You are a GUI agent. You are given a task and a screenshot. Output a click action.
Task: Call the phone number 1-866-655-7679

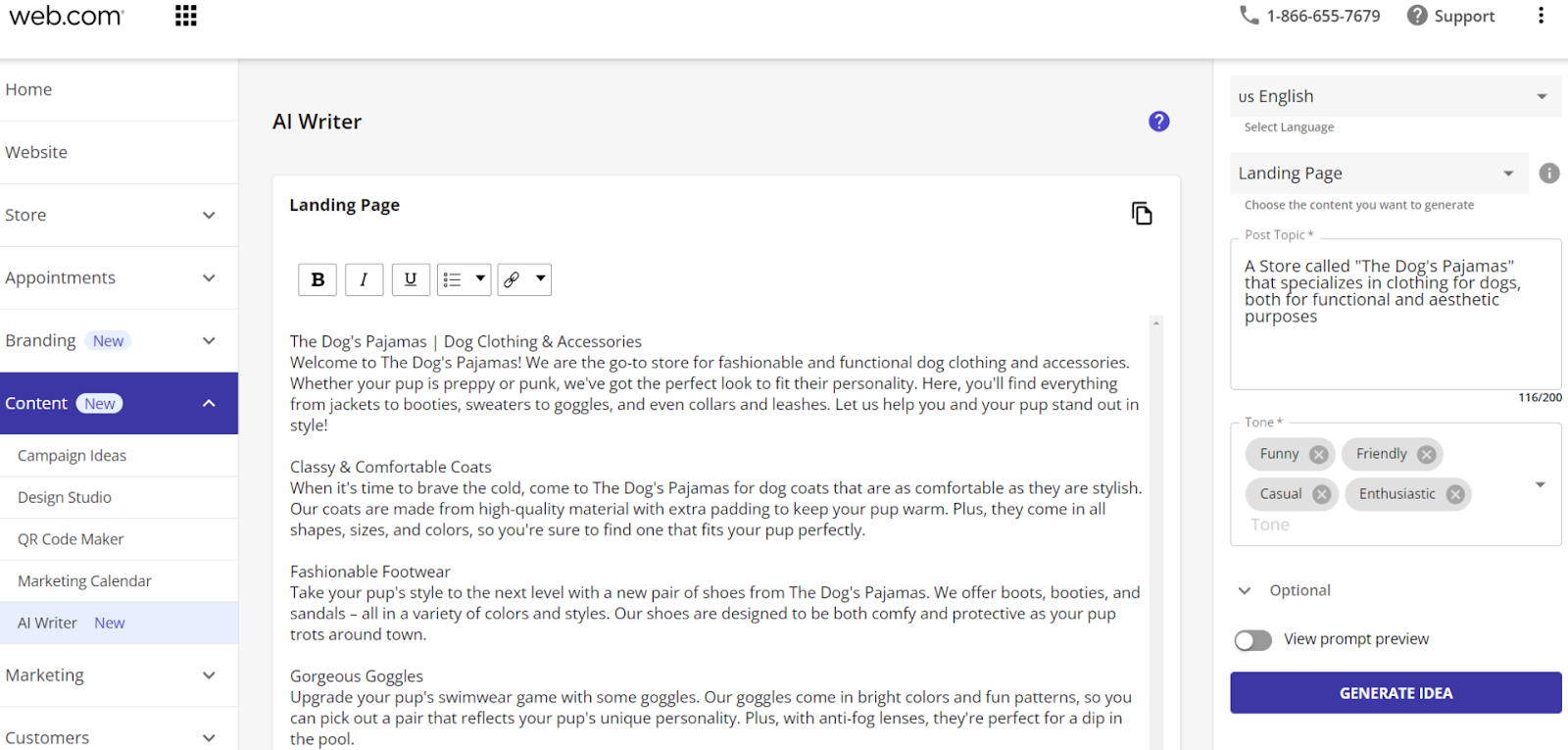(x=1323, y=16)
